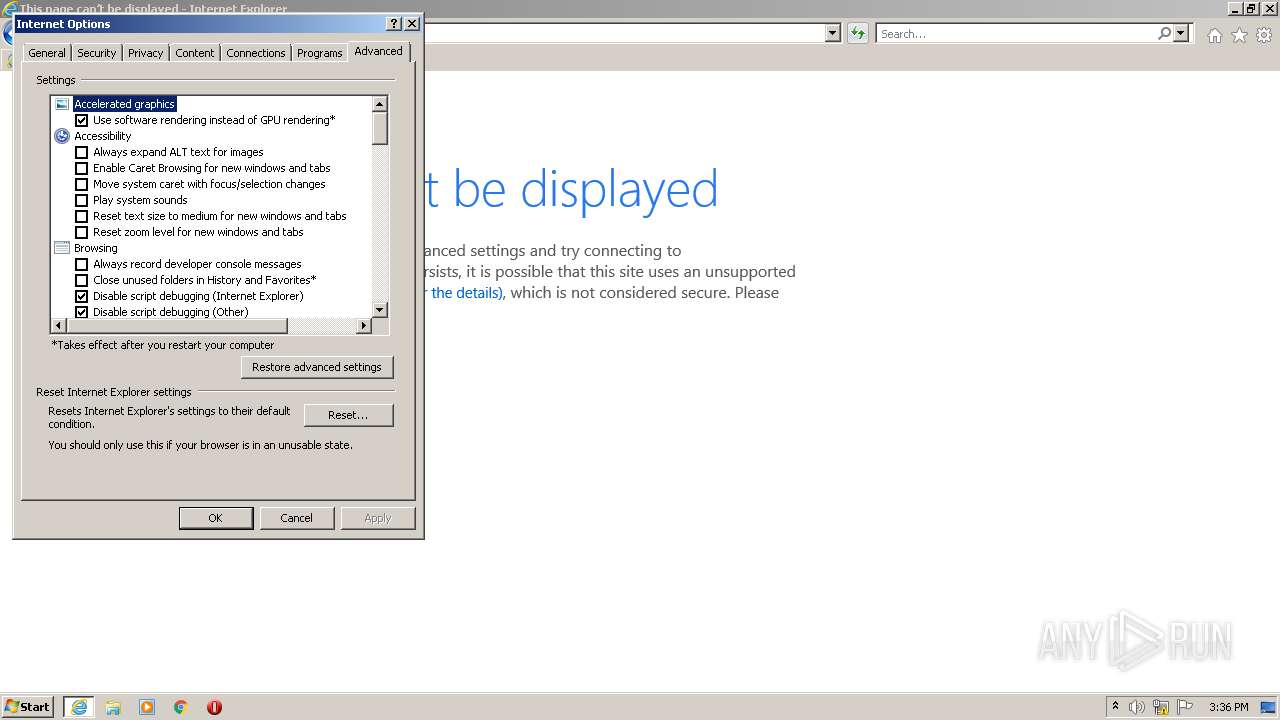Click the refresh page icon

click(x=857, y=33)
